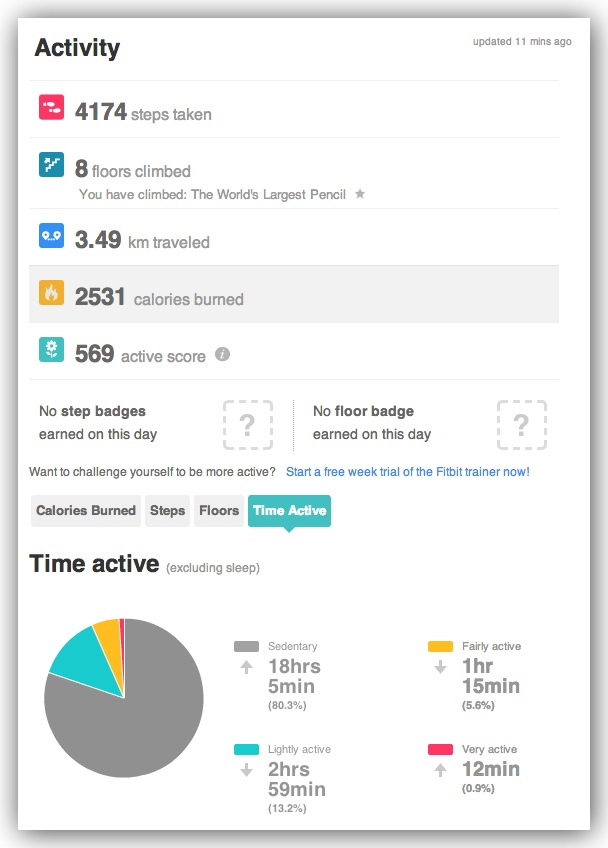The image size is (608, 848).
Task: Click the blue distance traveled icon
Action: [x=51, y=236]
